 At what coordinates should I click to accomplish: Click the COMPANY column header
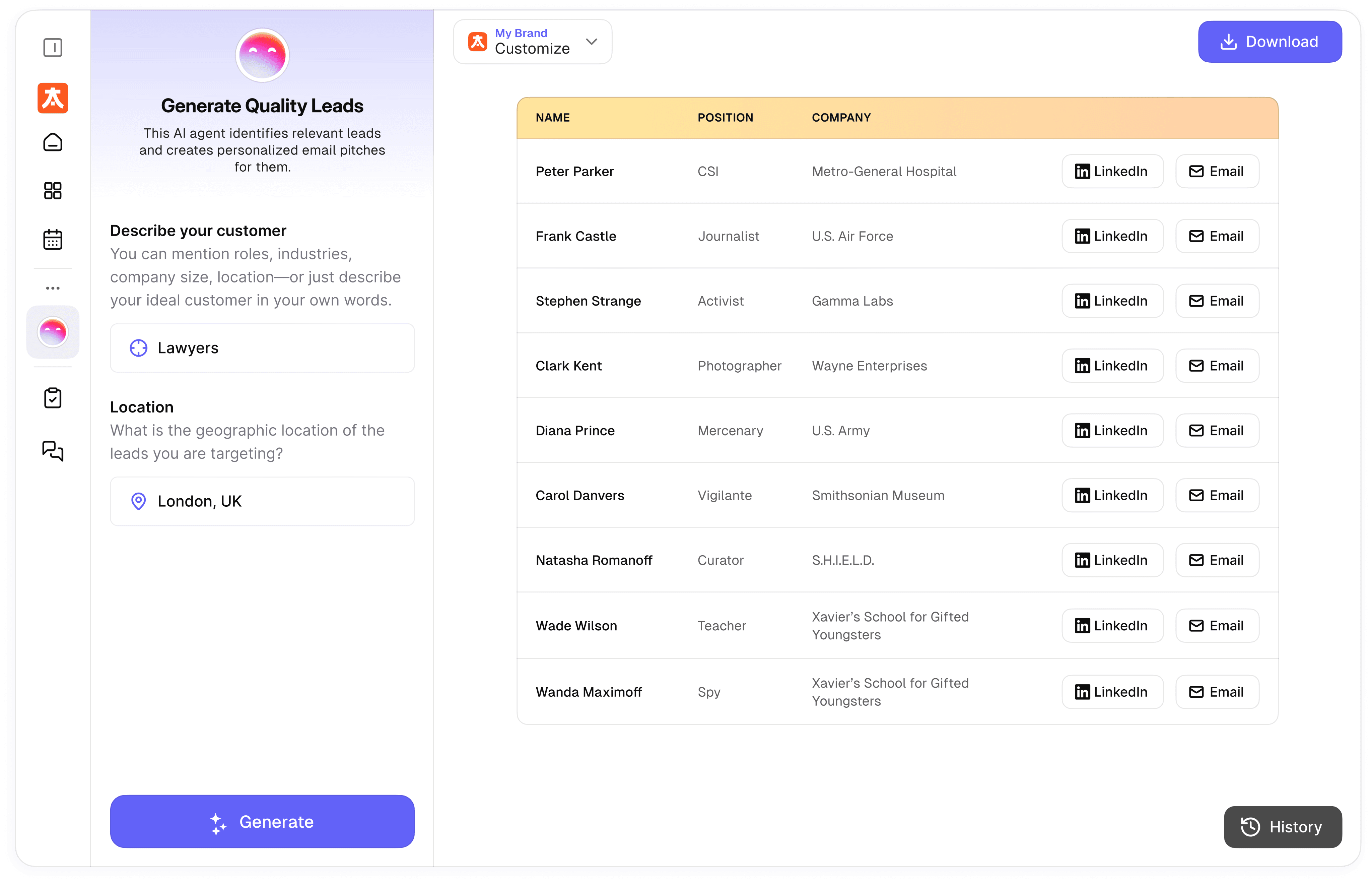(x=841, y=118)
